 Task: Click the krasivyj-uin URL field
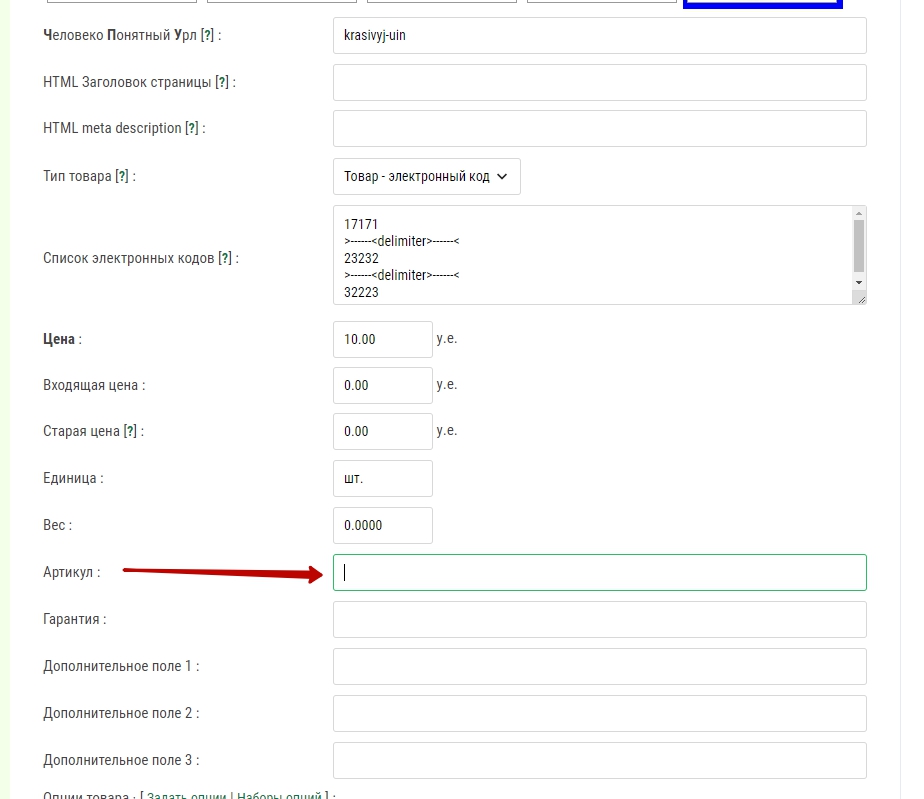599,35
